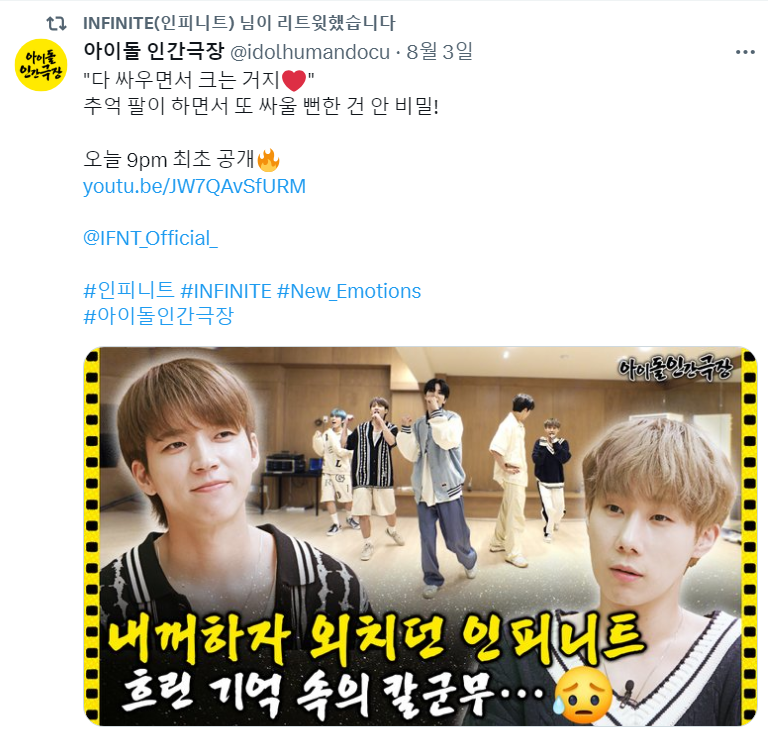Viewport: 768px width, 737px height.
Task: Open the INFINITE(인피니트) retweeted-by label
Action: pos(239,23)
